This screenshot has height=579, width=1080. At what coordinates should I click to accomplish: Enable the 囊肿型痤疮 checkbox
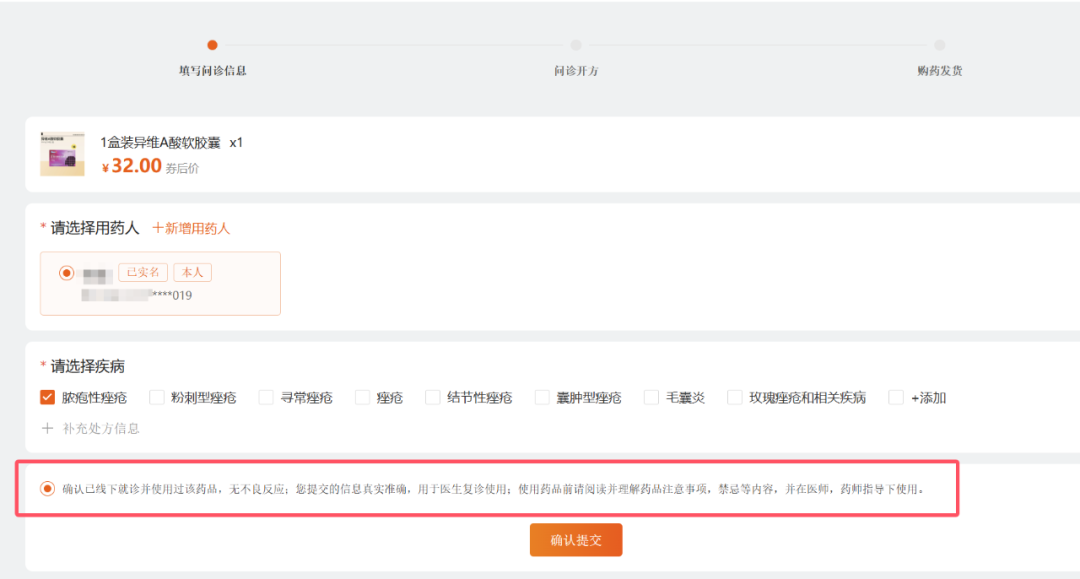(x=543, y=397)
